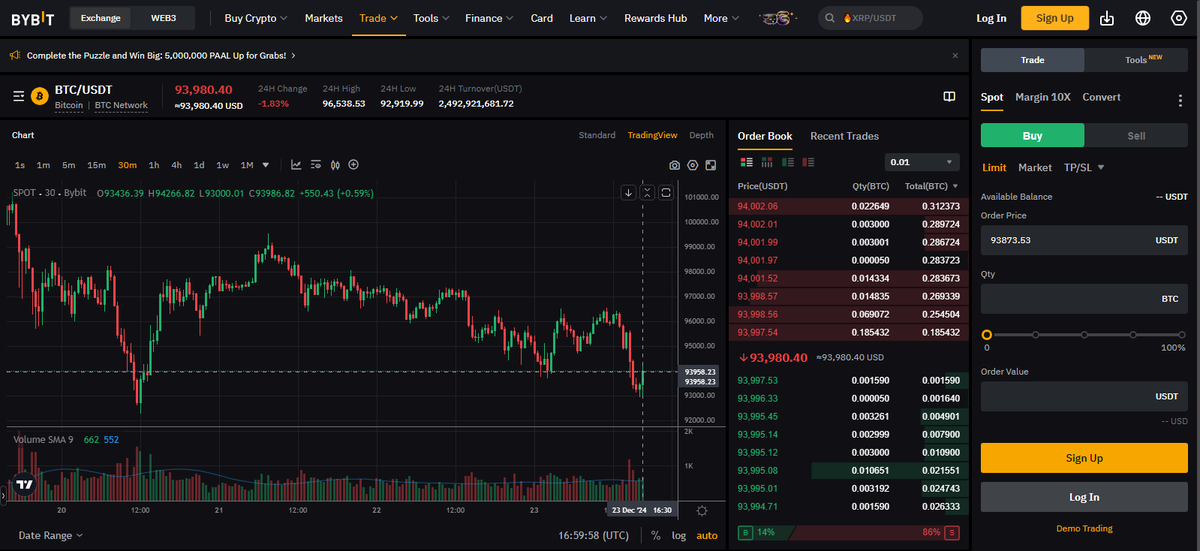Show only sell orders in order book
The image size is (1200, 551).
(807, 161)
